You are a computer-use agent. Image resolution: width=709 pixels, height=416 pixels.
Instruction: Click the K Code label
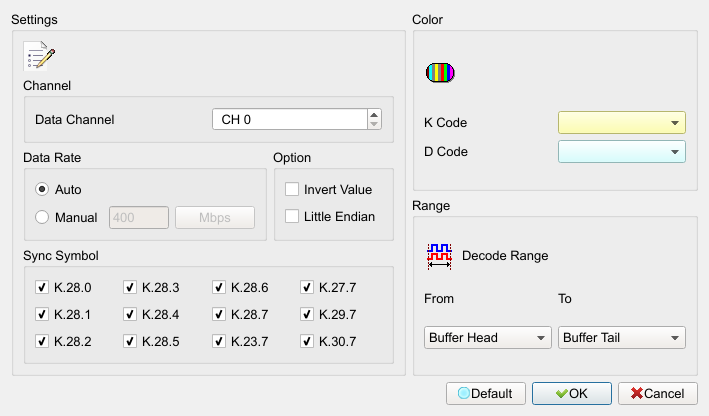445,123
